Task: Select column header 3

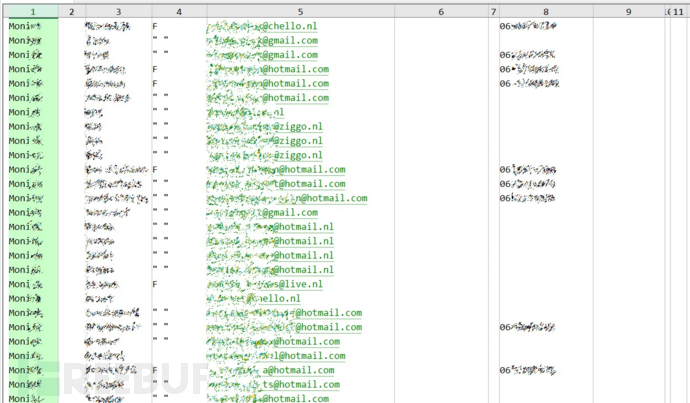Action: coord(118,12)
